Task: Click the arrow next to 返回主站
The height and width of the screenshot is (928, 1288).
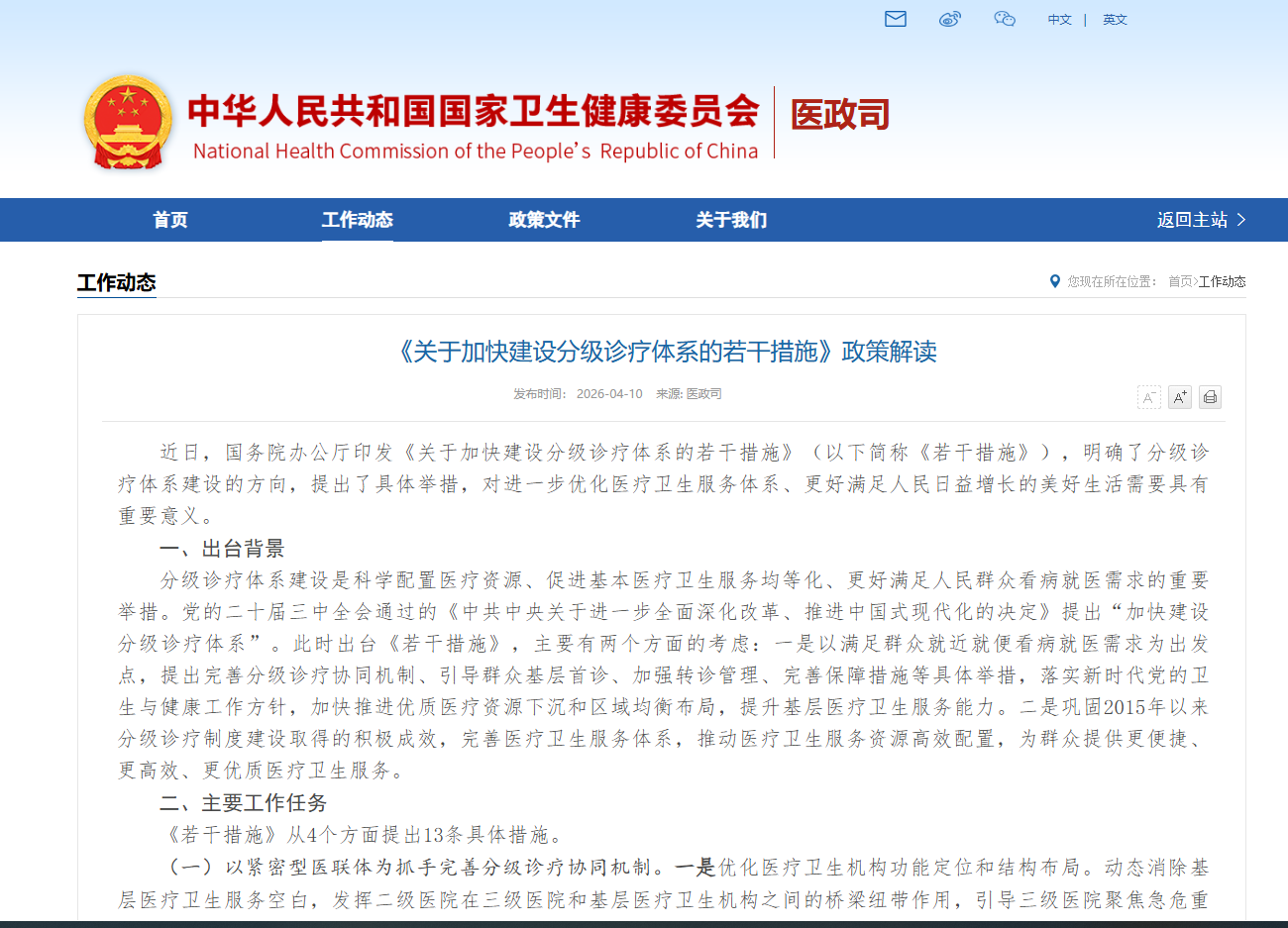Action: pyautogui.click(x=1241, y=220)
